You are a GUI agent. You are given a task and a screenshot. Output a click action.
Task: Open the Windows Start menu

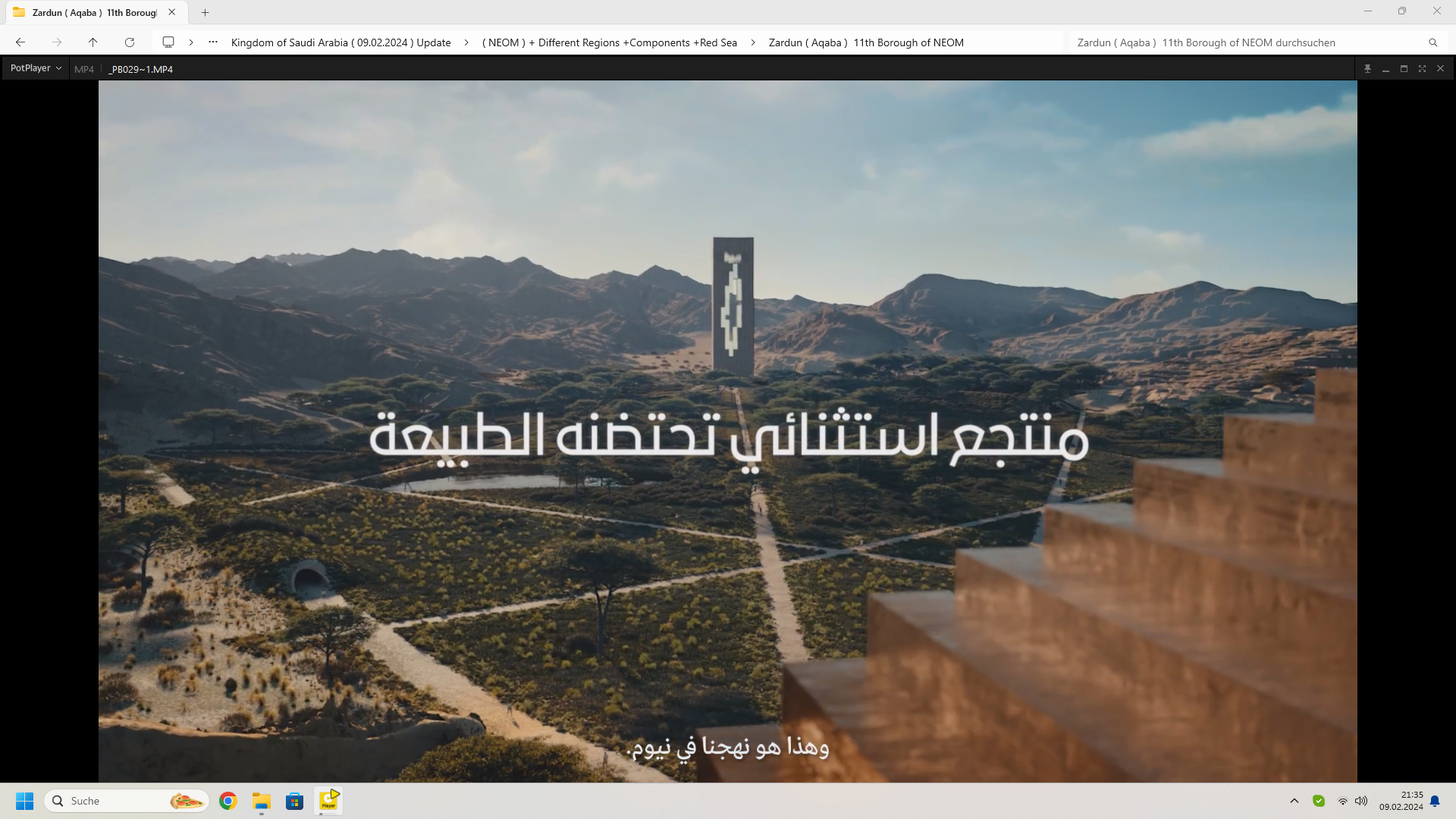(x=25, y=801)
